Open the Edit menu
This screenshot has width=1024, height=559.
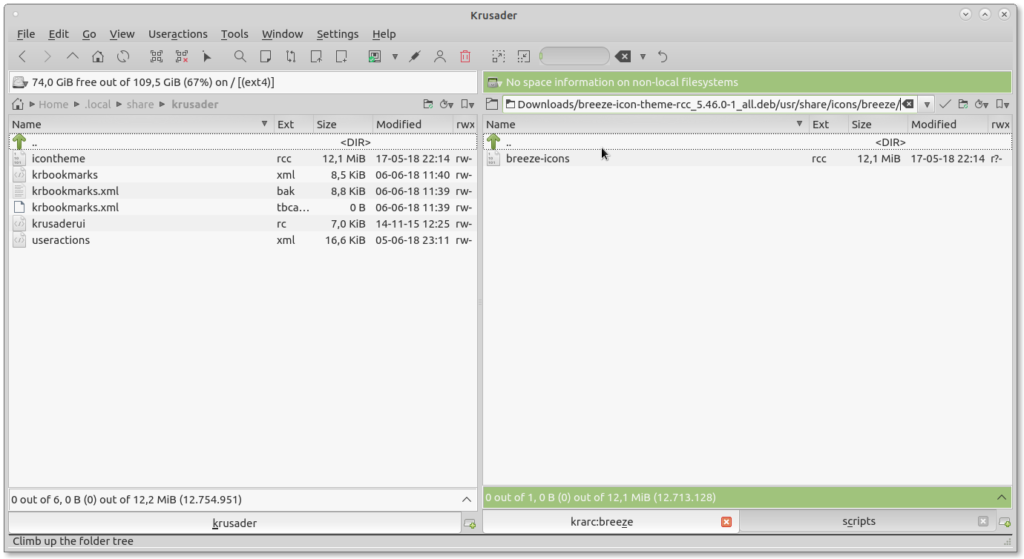point(58,34)
